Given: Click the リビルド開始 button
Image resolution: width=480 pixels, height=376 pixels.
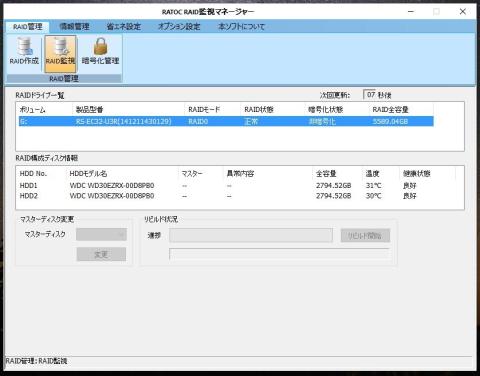Looking at the screenshot, I should click(x=365, y=236).
